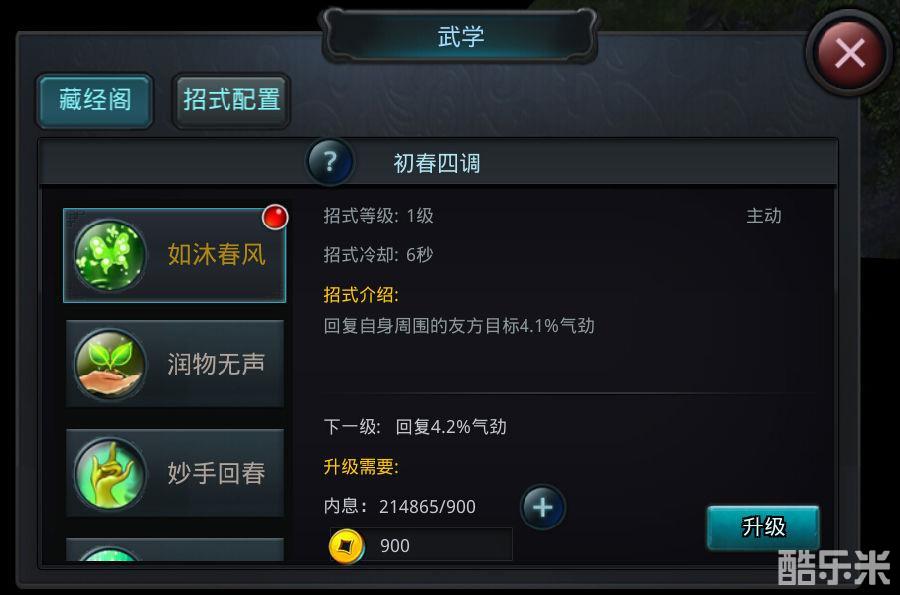Click the question mark help icon
900x595 pixels.
[329, 162]
